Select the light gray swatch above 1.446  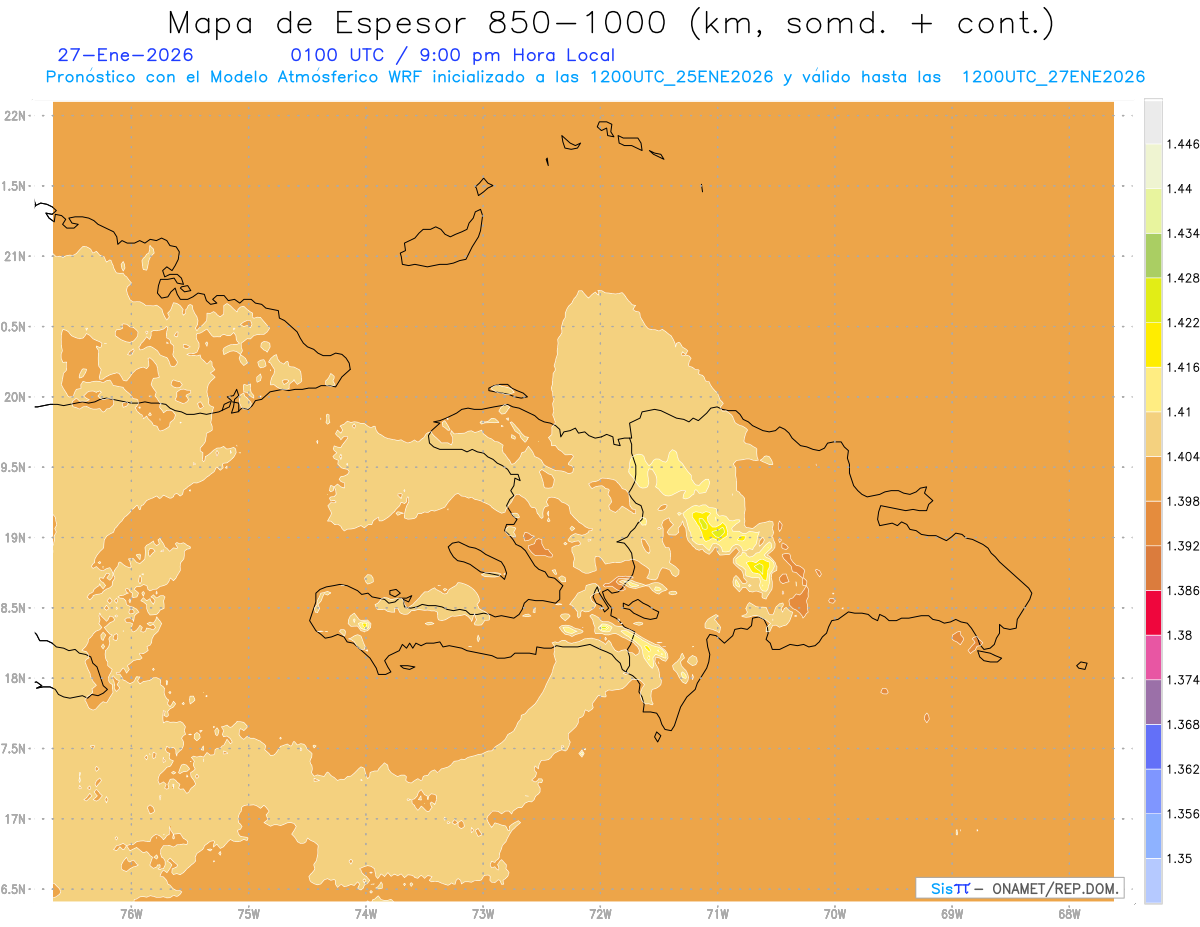(1153, 121)
